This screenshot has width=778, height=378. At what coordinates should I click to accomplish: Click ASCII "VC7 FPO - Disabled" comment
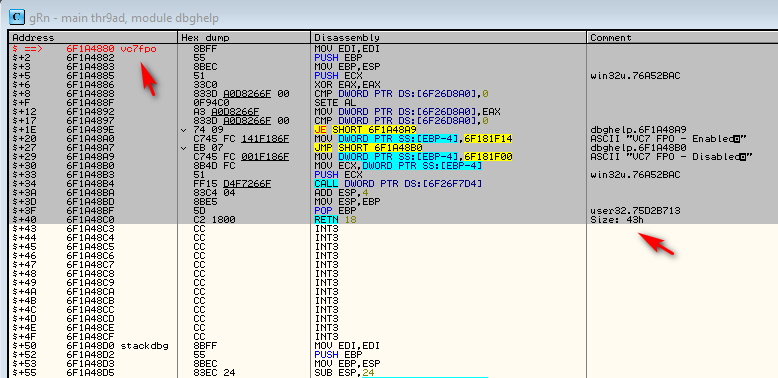click(x=672, y=157)
